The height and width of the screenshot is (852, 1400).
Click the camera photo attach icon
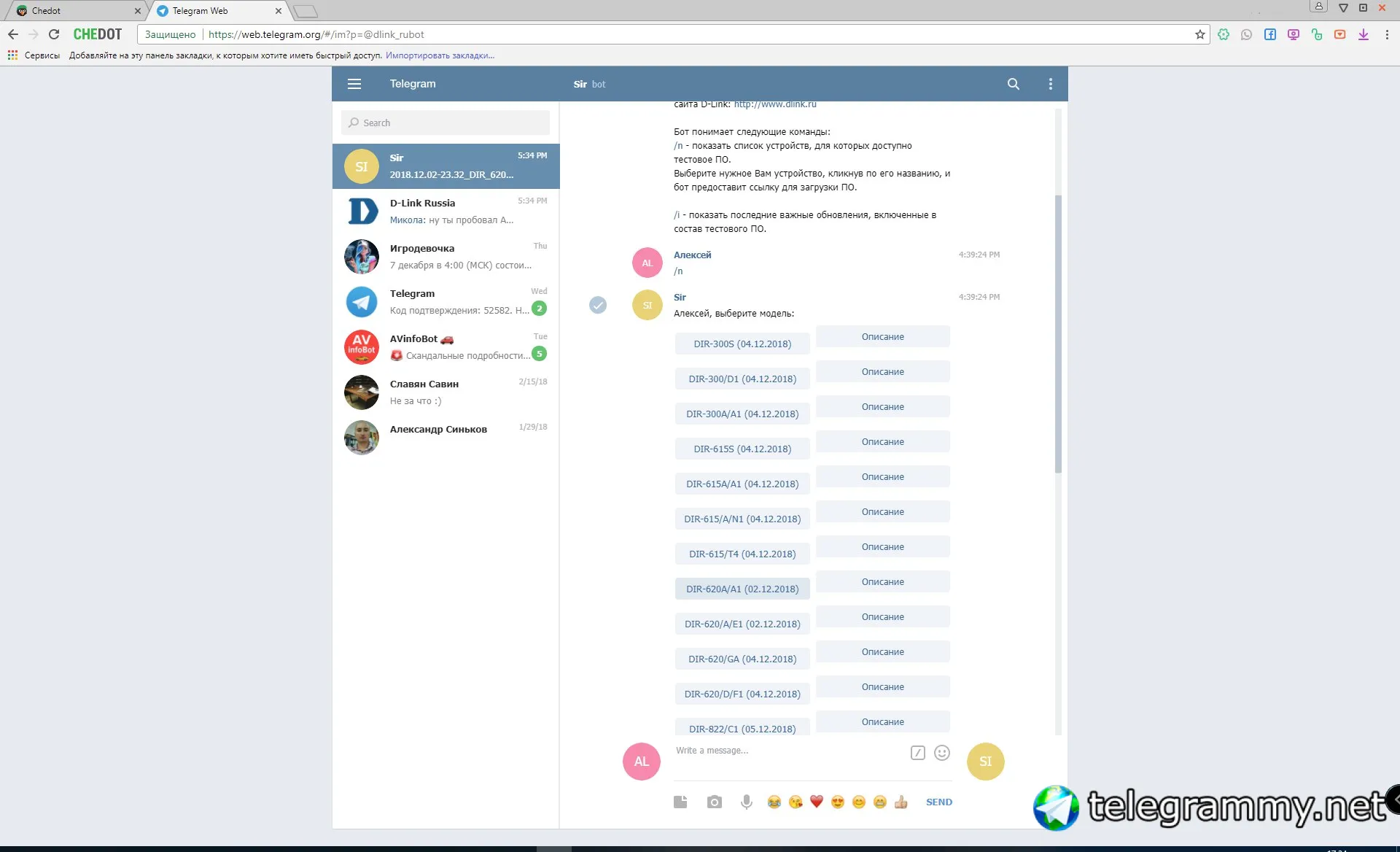[714, 802]
